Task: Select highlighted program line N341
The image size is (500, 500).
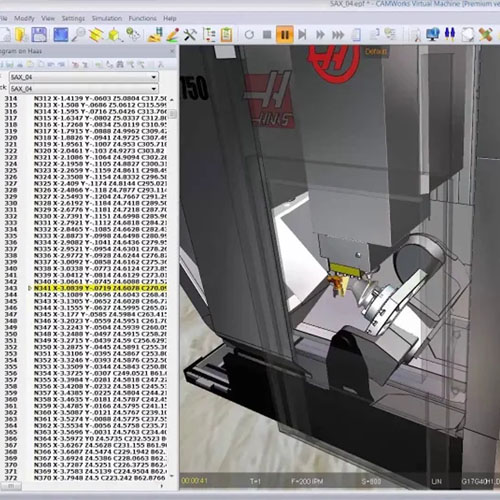Action: pos(100,288)
